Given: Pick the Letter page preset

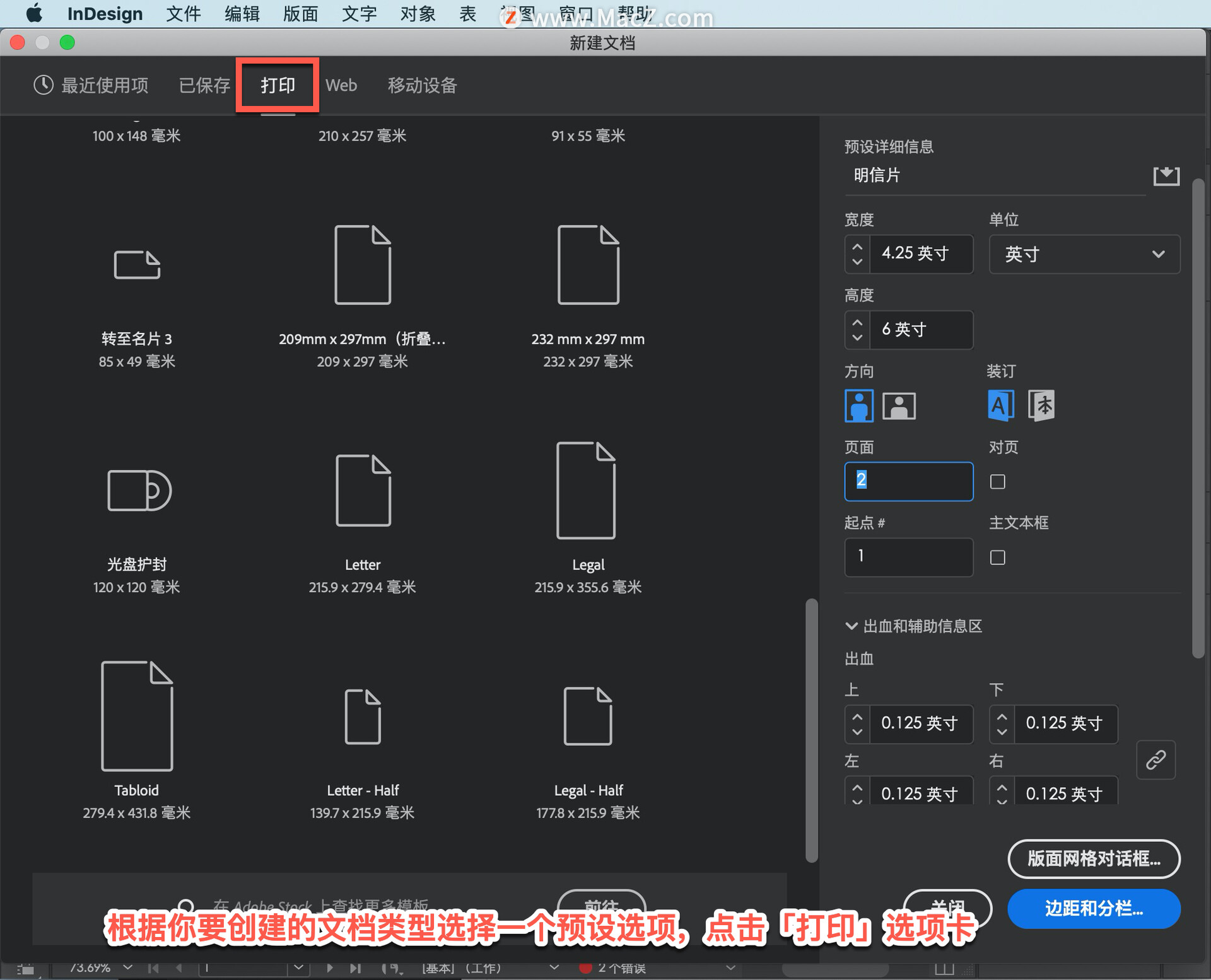Looking at the screenshot, I should 363,490.
